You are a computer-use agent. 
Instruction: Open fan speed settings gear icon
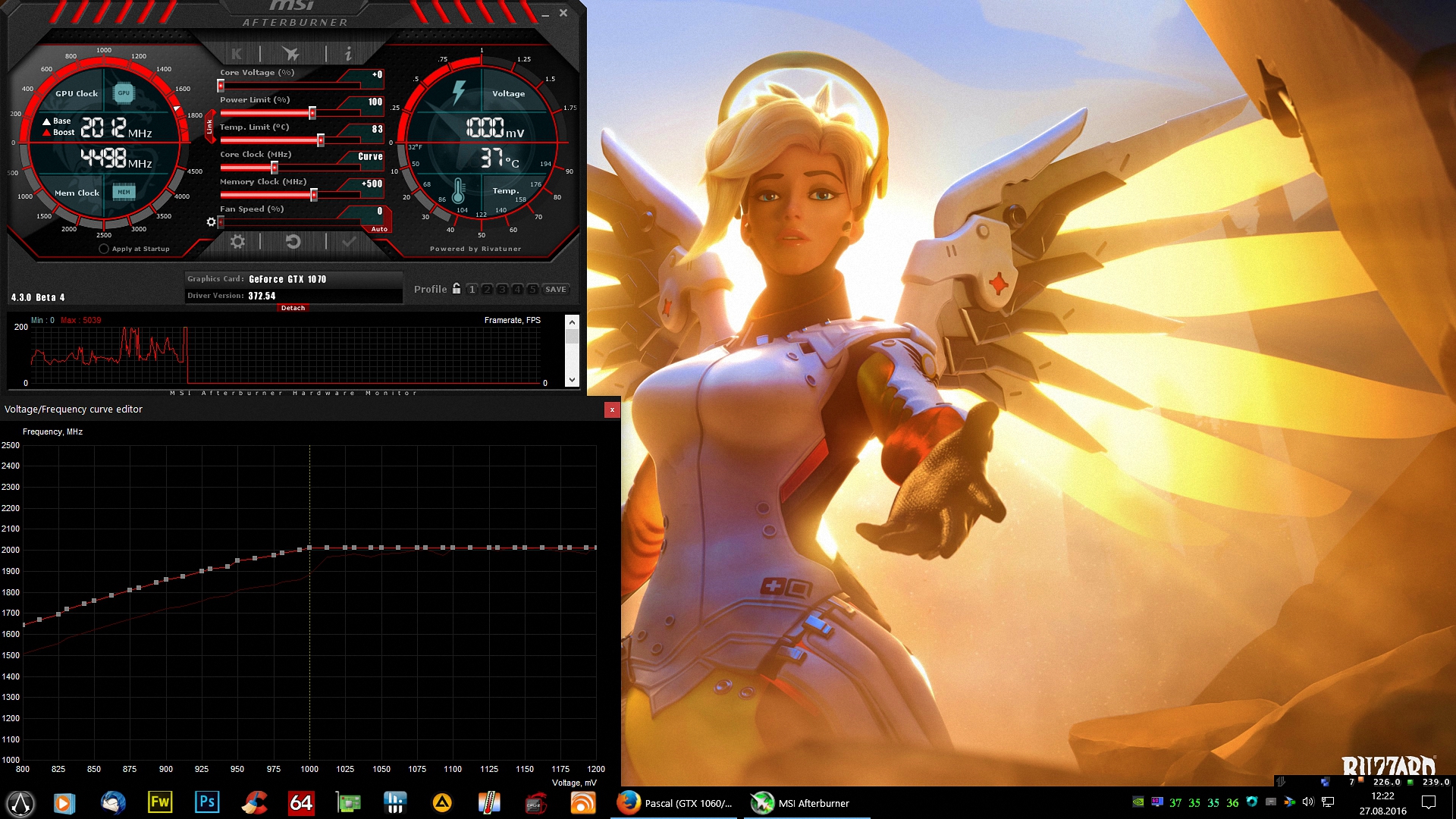(211, 222)
